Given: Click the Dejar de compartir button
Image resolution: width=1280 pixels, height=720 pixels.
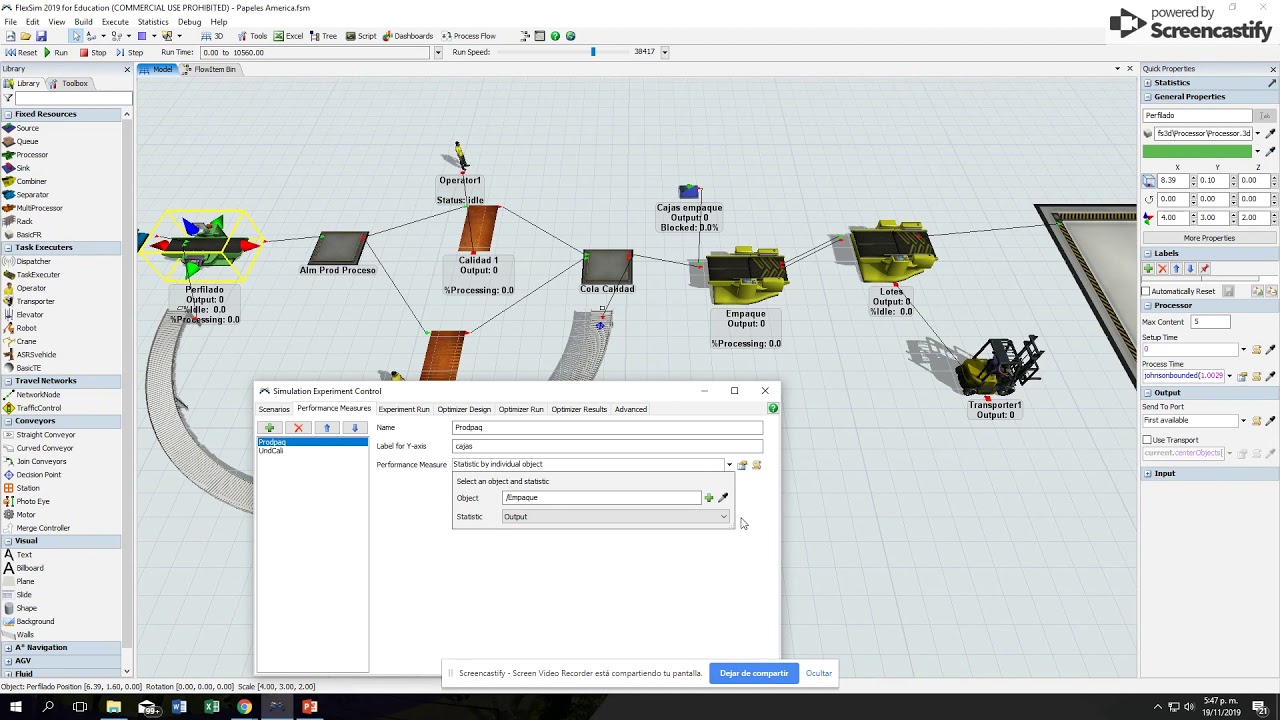Looking at the screenshot, I should (754, 673).
